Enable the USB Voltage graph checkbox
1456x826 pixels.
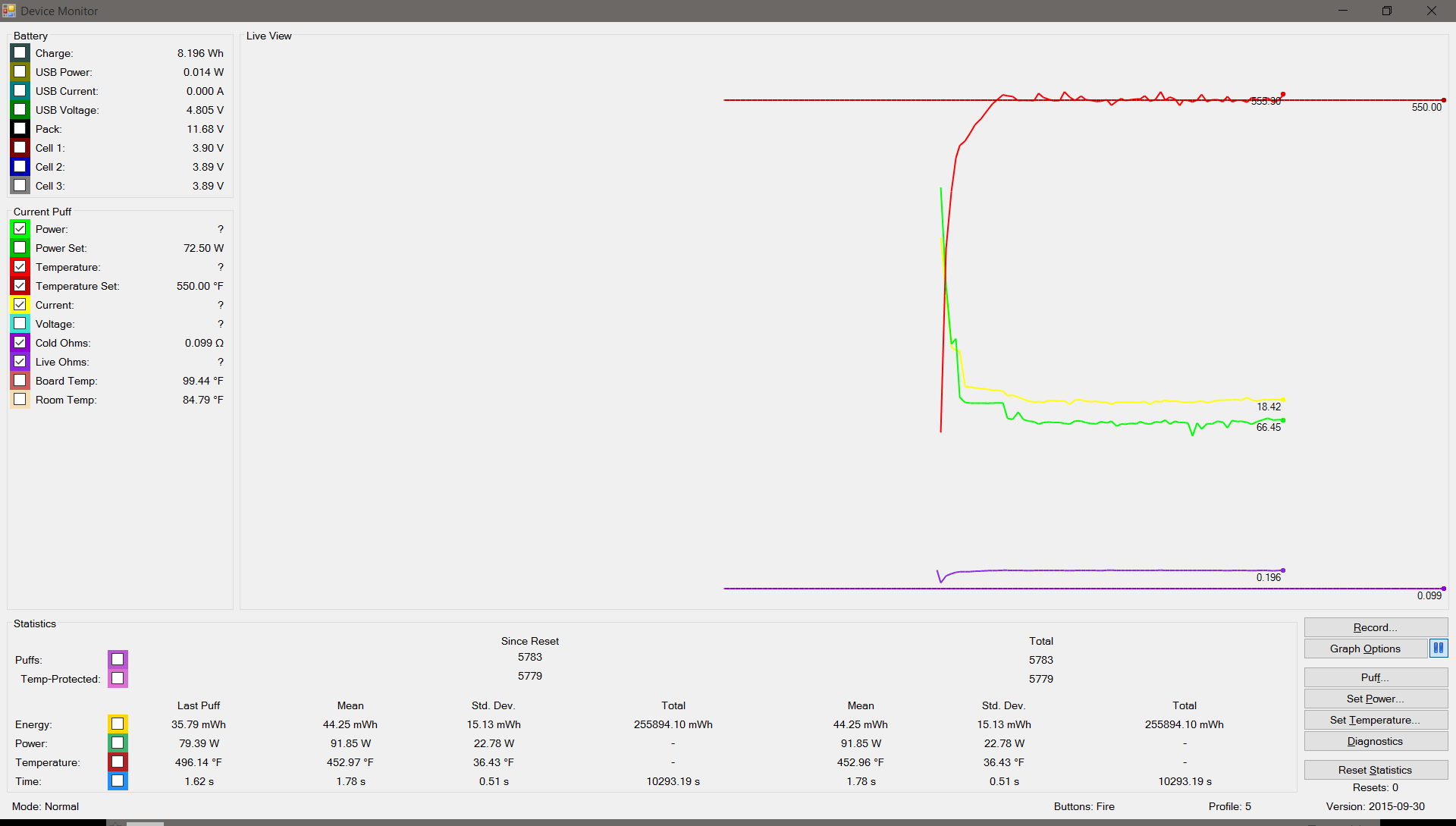click(x=20, y=110)
